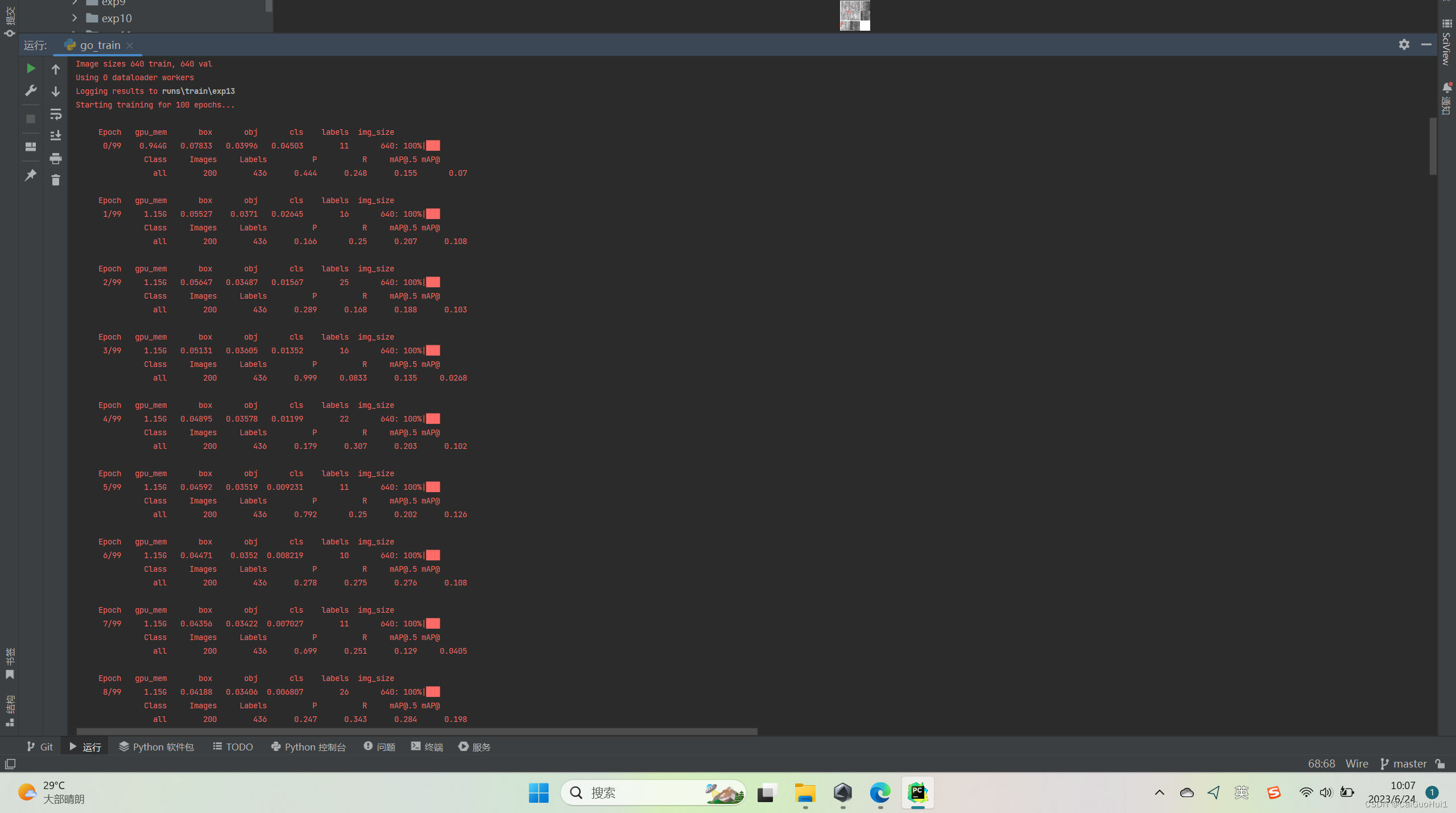The width and height of the screenshot is (1456, 813).
Task: Click the scroll up arrow in console toolbar
Action: coord(56,69)
